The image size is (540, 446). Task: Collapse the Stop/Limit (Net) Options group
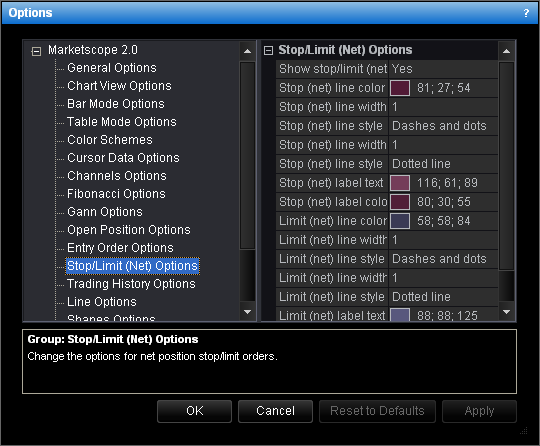[268, 51]
